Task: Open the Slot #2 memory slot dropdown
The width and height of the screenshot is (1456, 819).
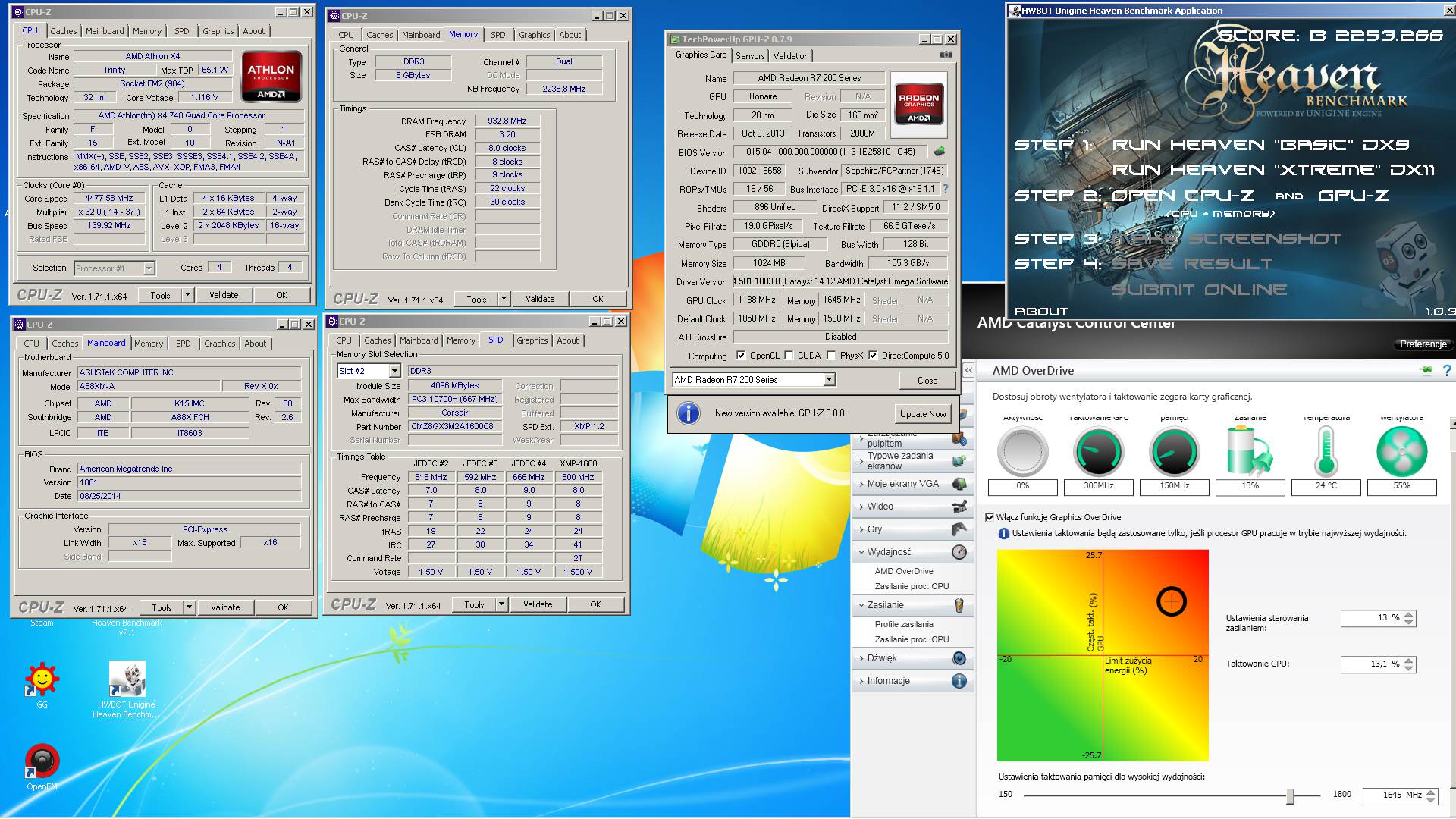Action: (x=394, y=371)
